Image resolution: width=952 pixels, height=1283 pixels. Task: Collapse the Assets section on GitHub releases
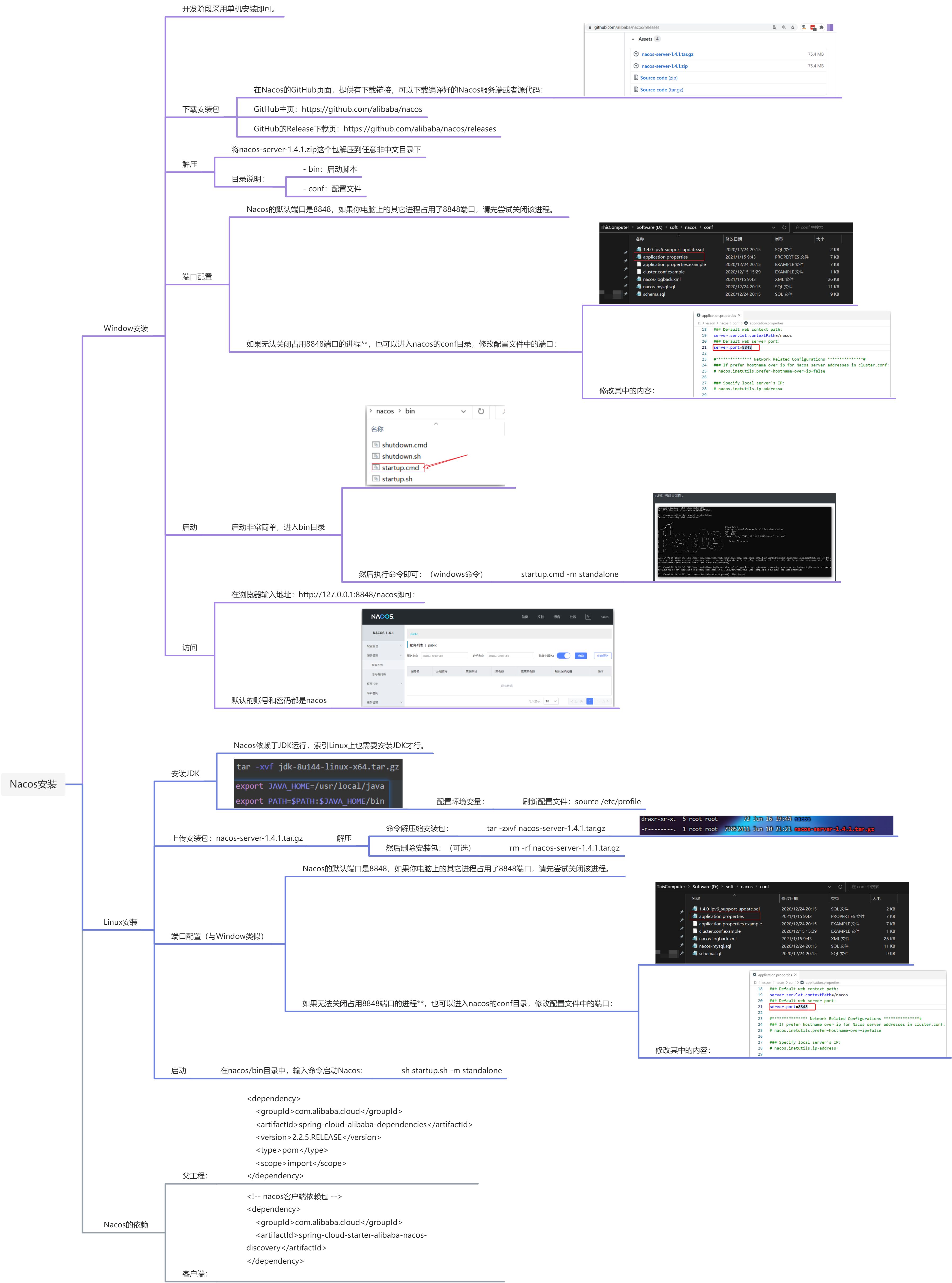click(x=633, y=39)
